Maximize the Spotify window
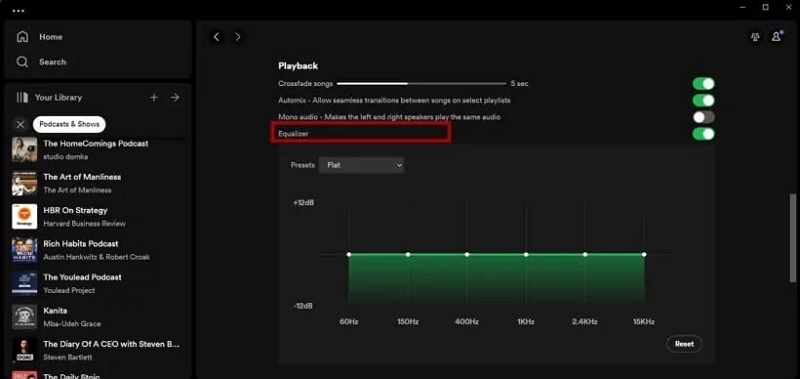The width and height of the screenshot is (800, 379). 765,7
